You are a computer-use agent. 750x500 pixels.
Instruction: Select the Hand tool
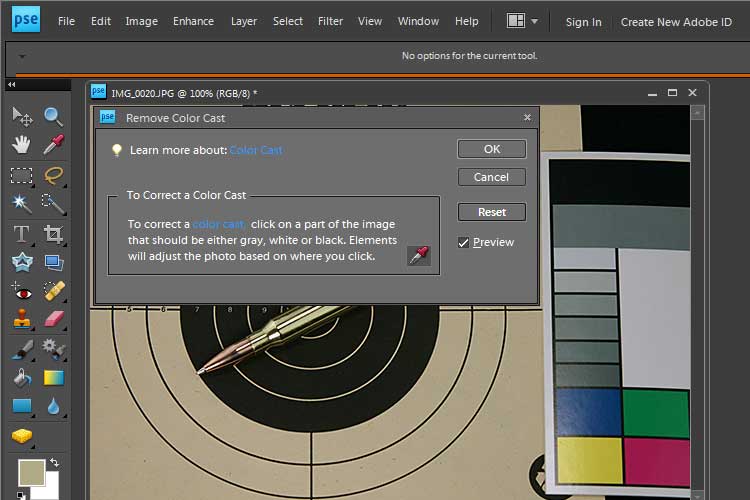[22, 144]
